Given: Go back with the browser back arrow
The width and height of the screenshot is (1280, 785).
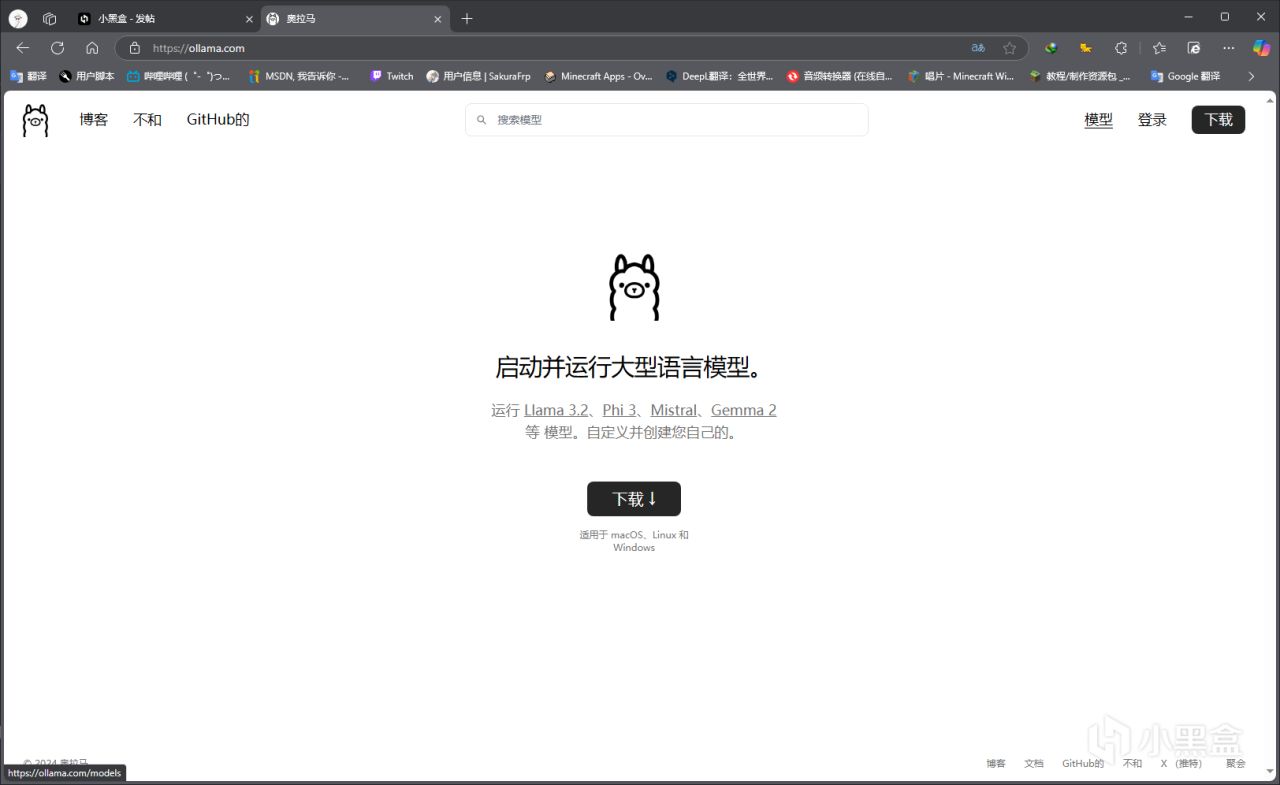Looking at the screenshot, I should (23, 48).
